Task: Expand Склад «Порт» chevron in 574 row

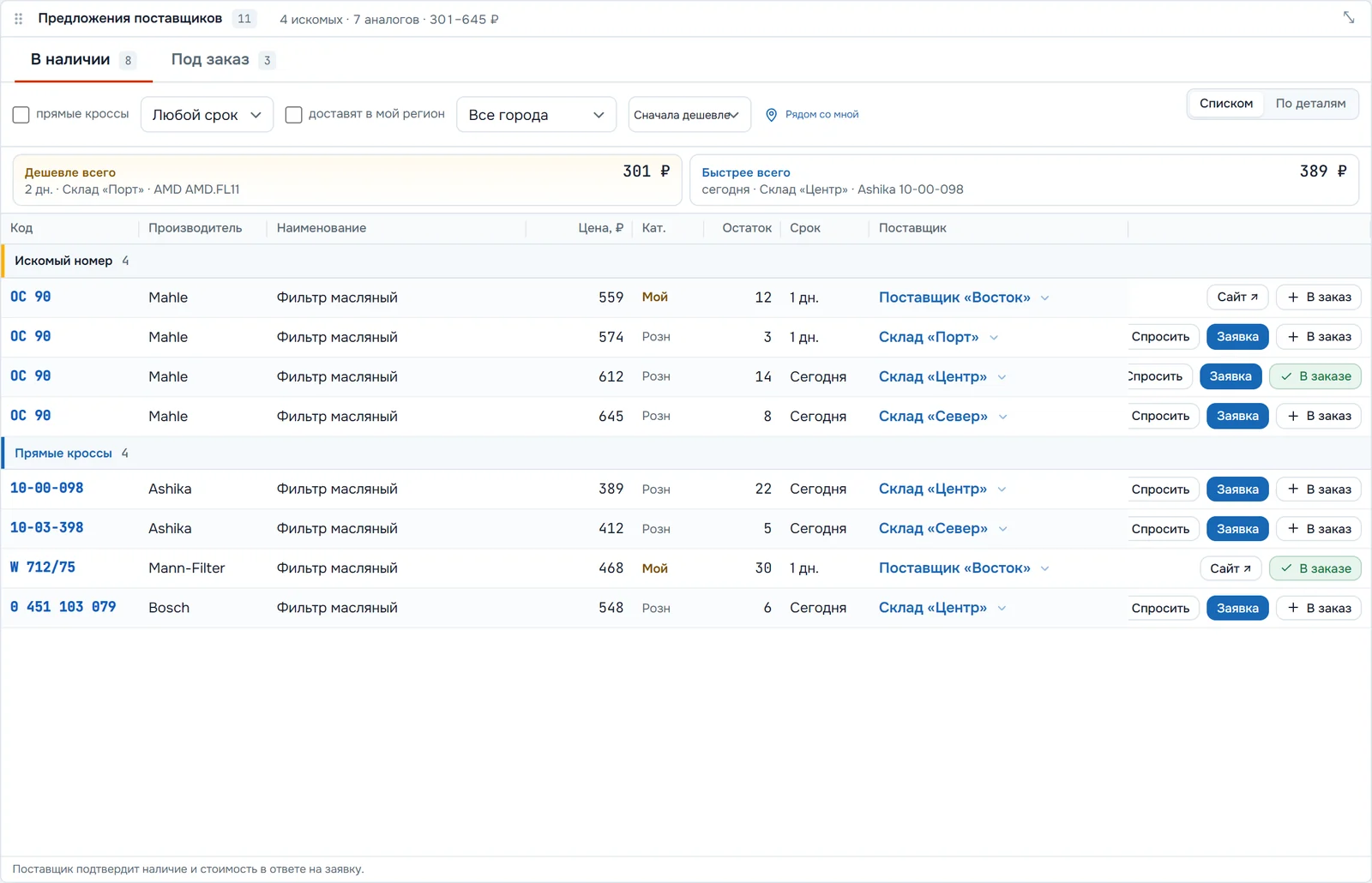Action: [x=994, y=338]
